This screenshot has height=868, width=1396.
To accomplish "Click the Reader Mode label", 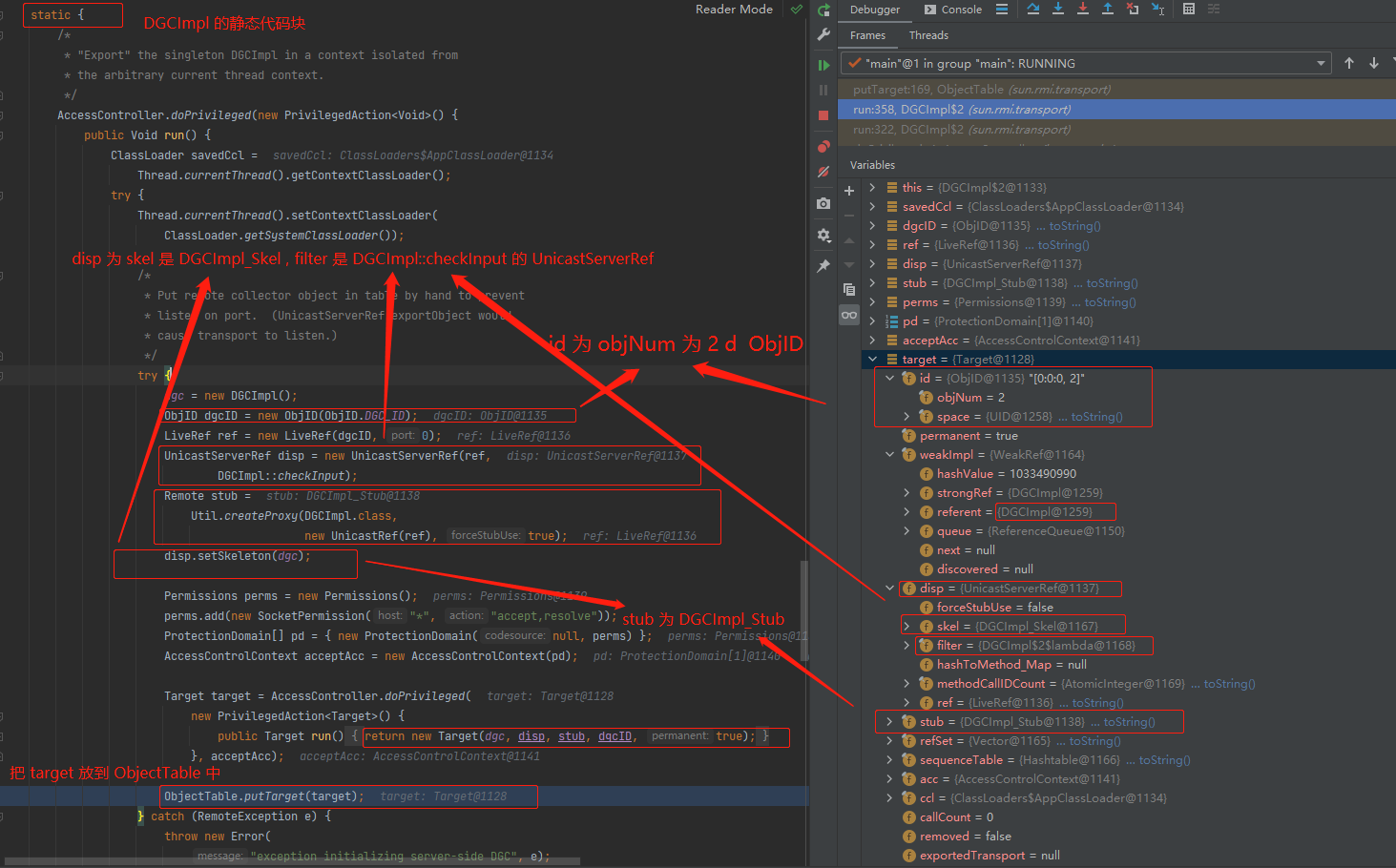I will point(734,10).
